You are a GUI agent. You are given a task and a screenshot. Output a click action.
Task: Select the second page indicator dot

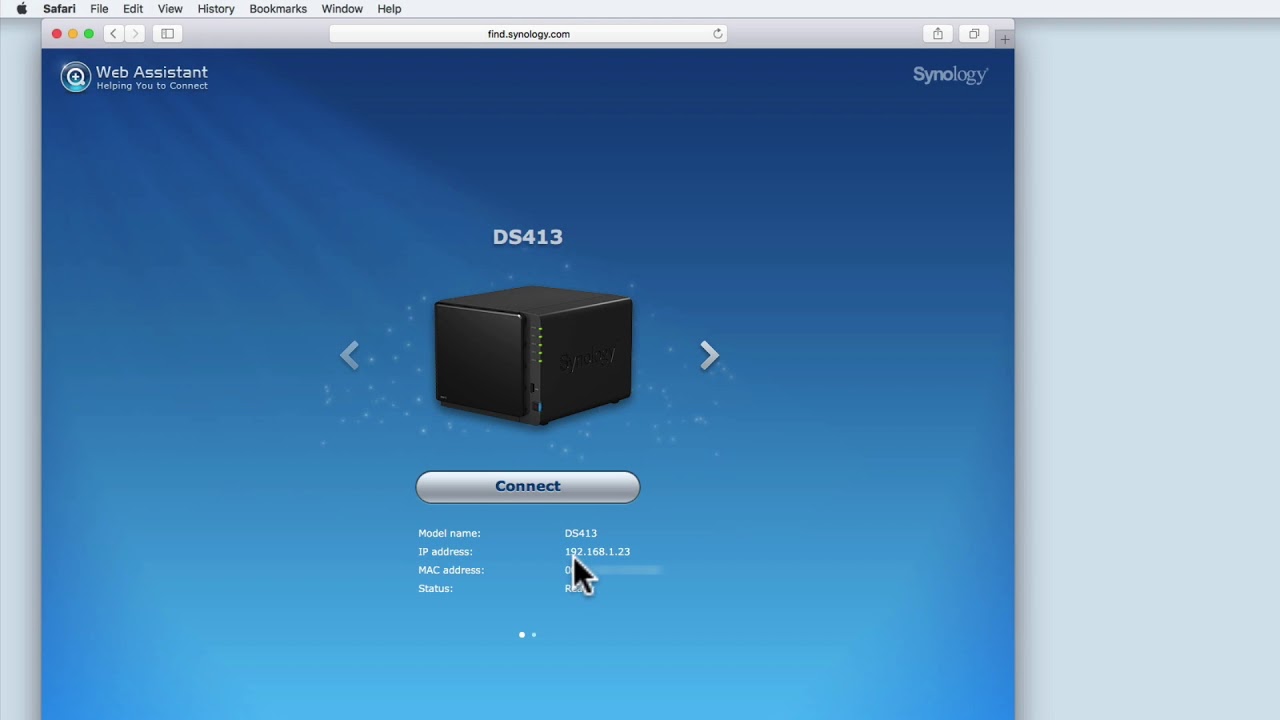(x=534, y=634)
